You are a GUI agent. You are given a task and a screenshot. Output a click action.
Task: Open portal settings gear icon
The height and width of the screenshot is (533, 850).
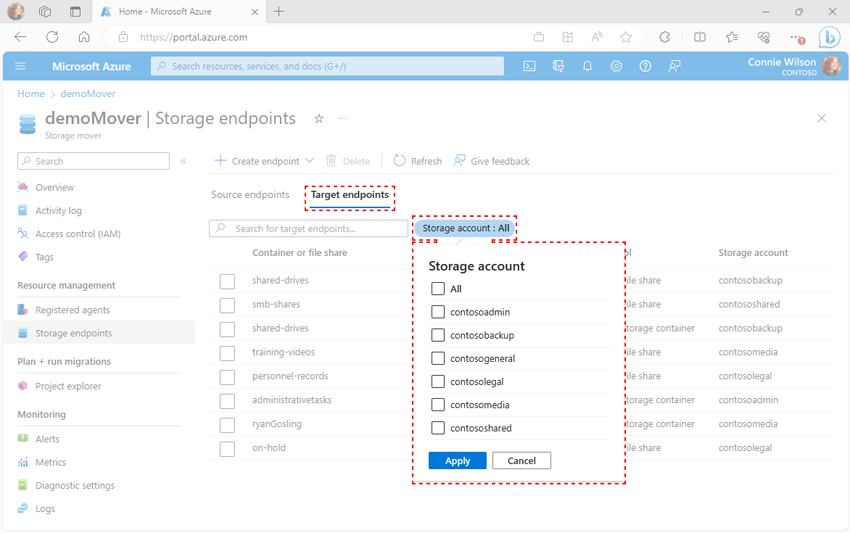coord(616,66)
